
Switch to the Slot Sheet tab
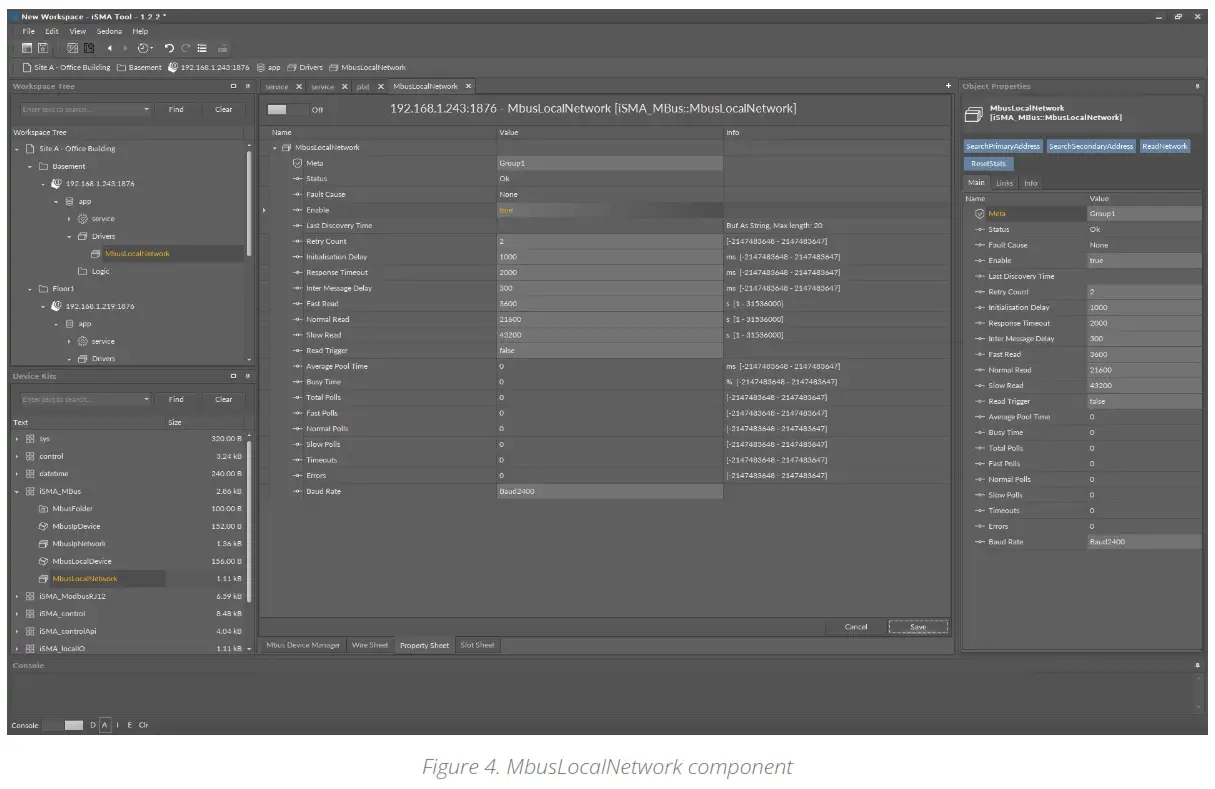tap(477, 645)
